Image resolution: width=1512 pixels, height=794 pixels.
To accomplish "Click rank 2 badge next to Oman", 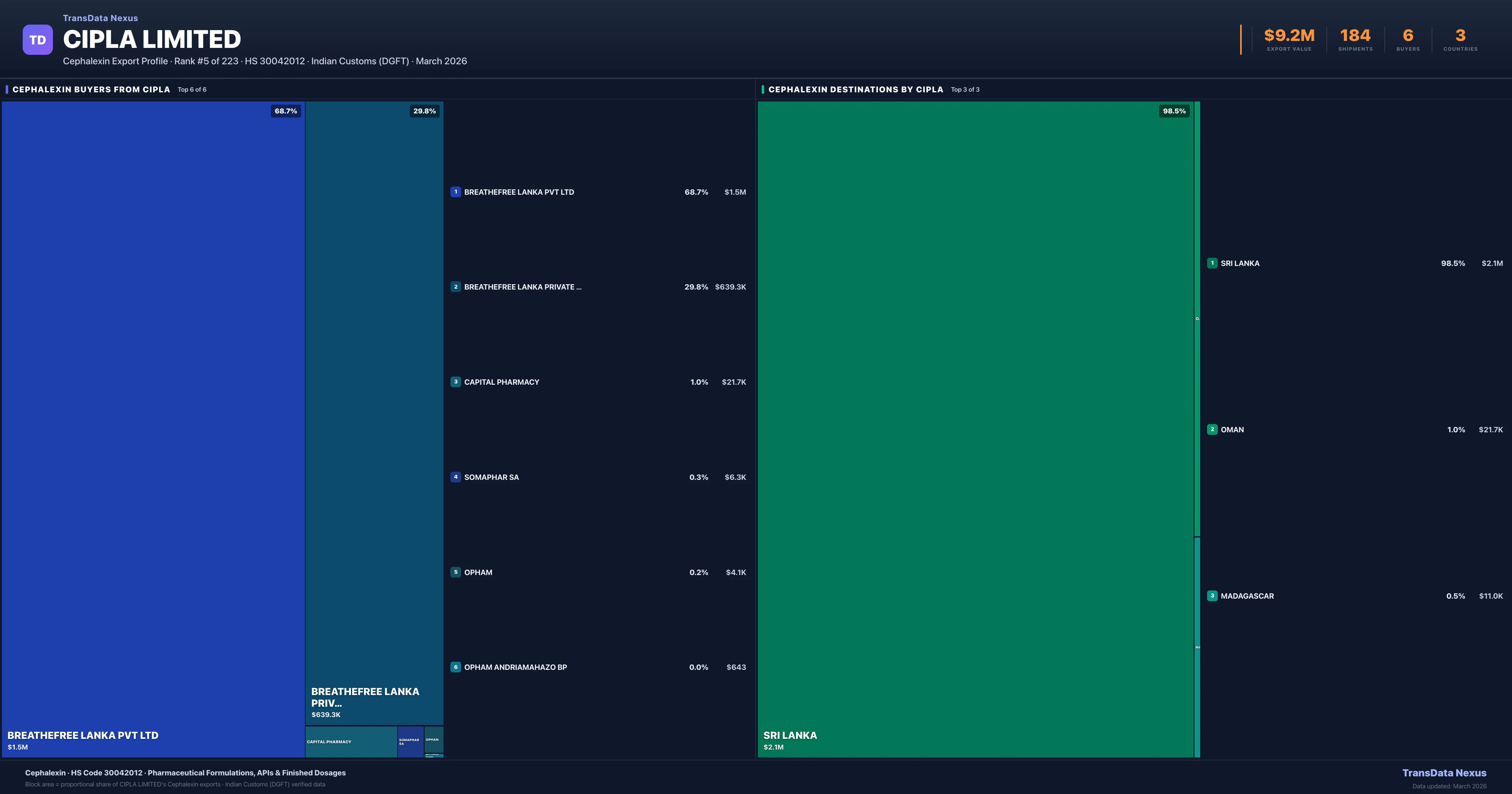I will point(1212,429).
